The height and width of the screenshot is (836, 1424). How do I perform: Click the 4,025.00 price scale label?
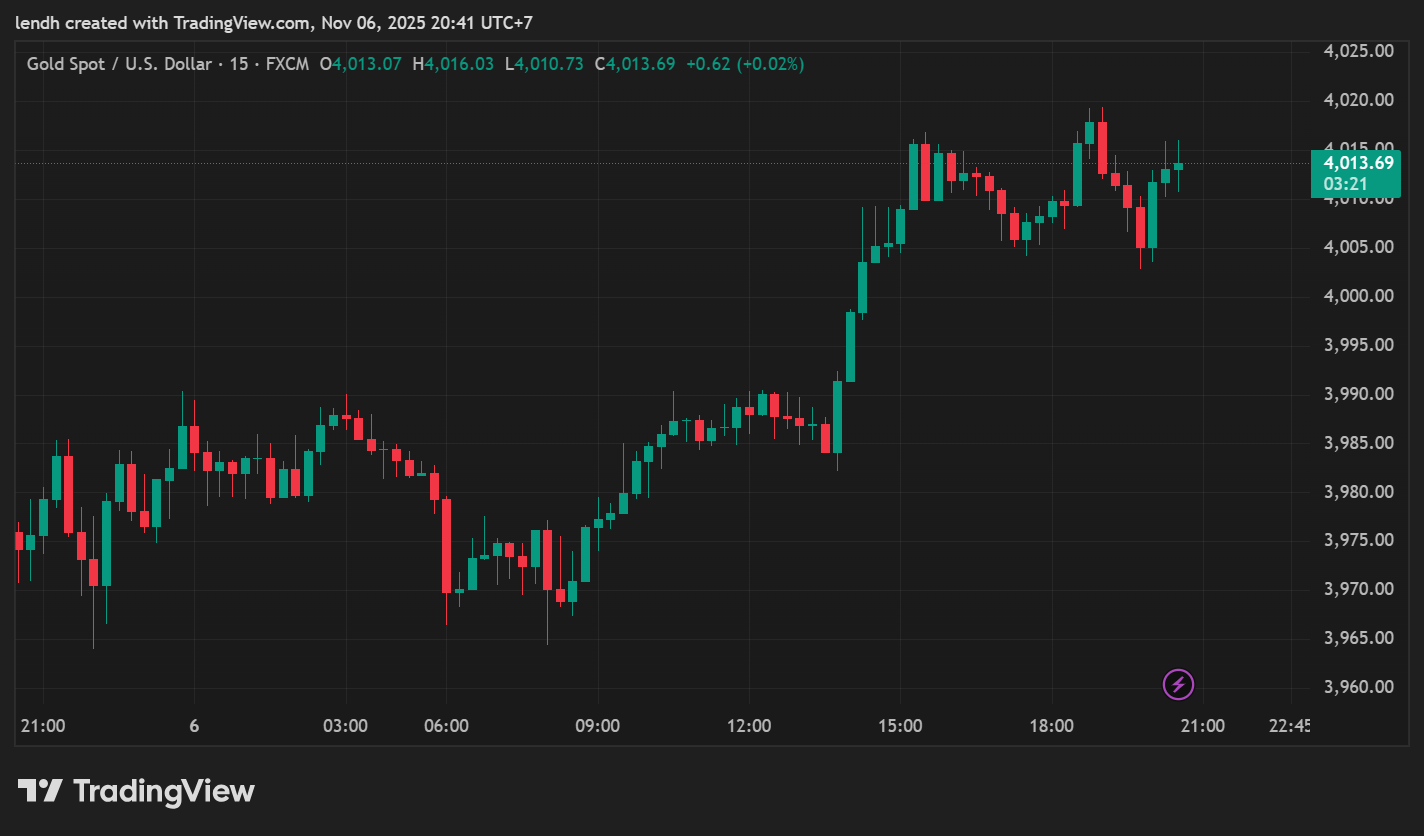[x=1358, y=51]
